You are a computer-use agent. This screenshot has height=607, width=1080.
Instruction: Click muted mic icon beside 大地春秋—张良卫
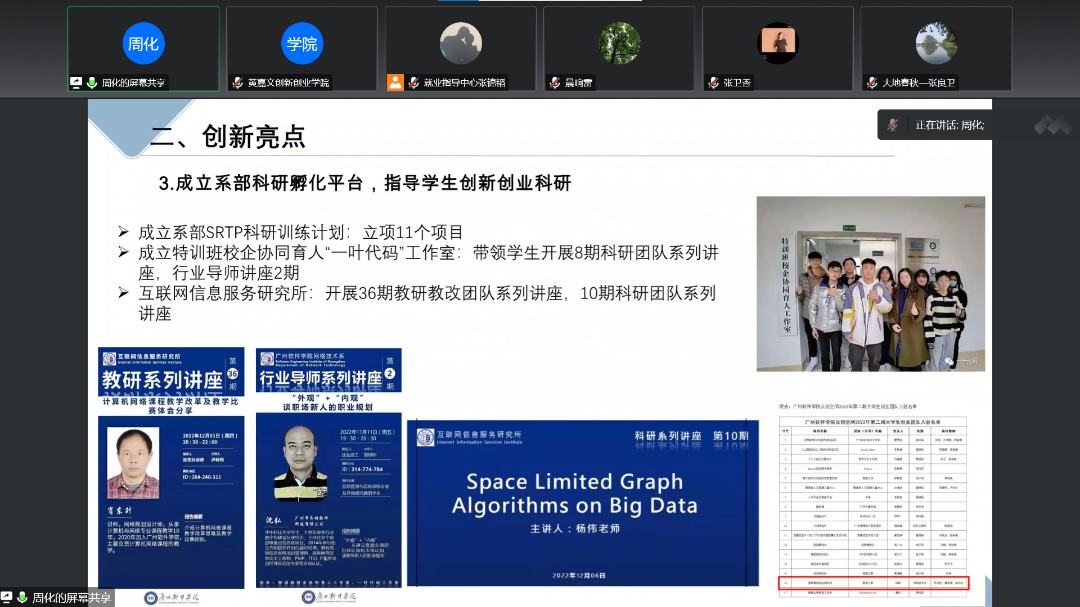click(x=872, y=83)
